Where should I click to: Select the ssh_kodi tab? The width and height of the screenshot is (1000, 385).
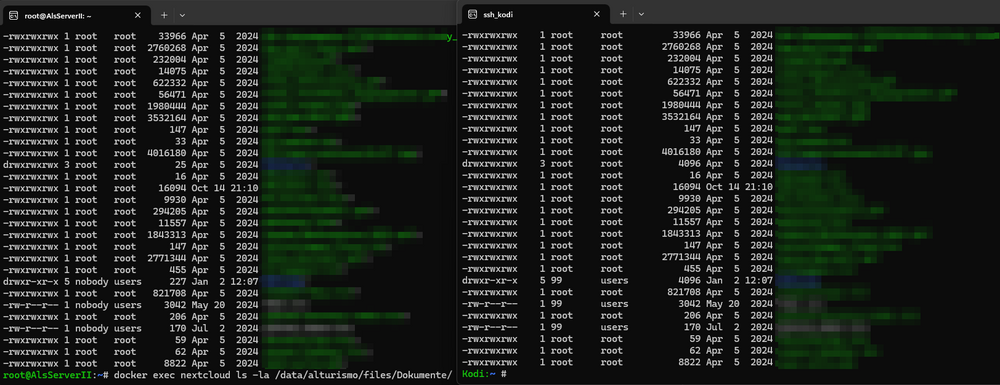[534, 14]
